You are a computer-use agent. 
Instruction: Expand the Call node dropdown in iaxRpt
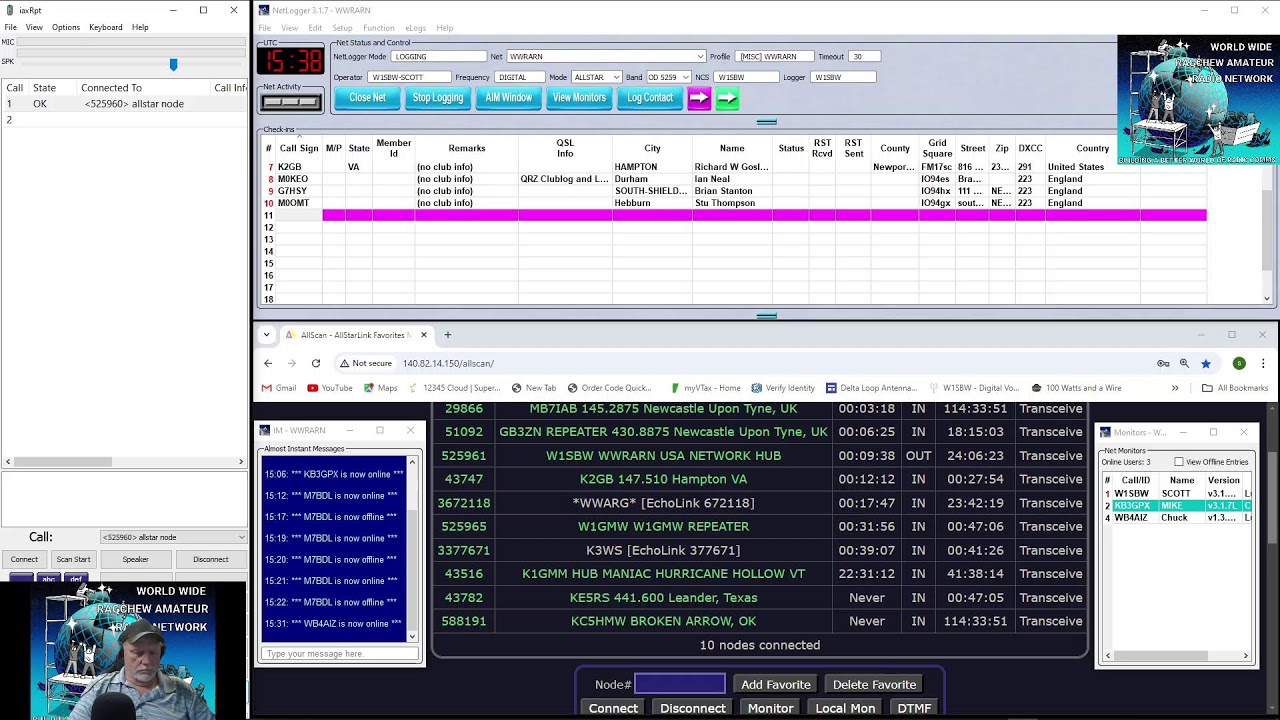click(172, 537)
